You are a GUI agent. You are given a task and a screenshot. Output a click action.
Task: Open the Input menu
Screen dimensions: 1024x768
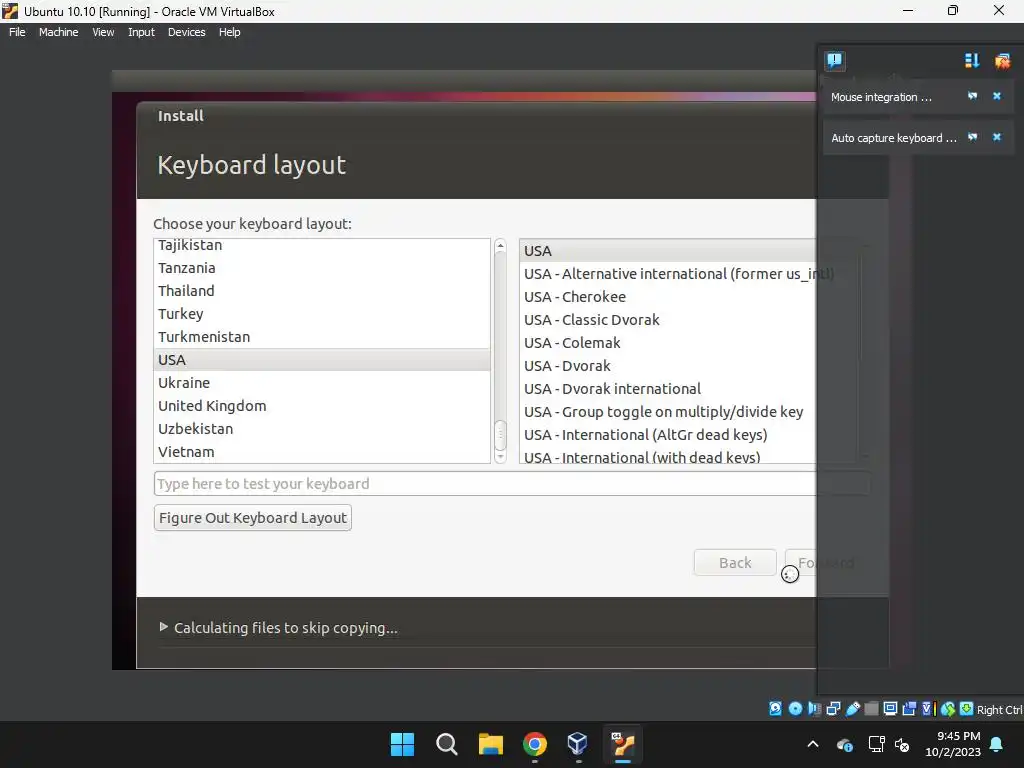point(141,32)
